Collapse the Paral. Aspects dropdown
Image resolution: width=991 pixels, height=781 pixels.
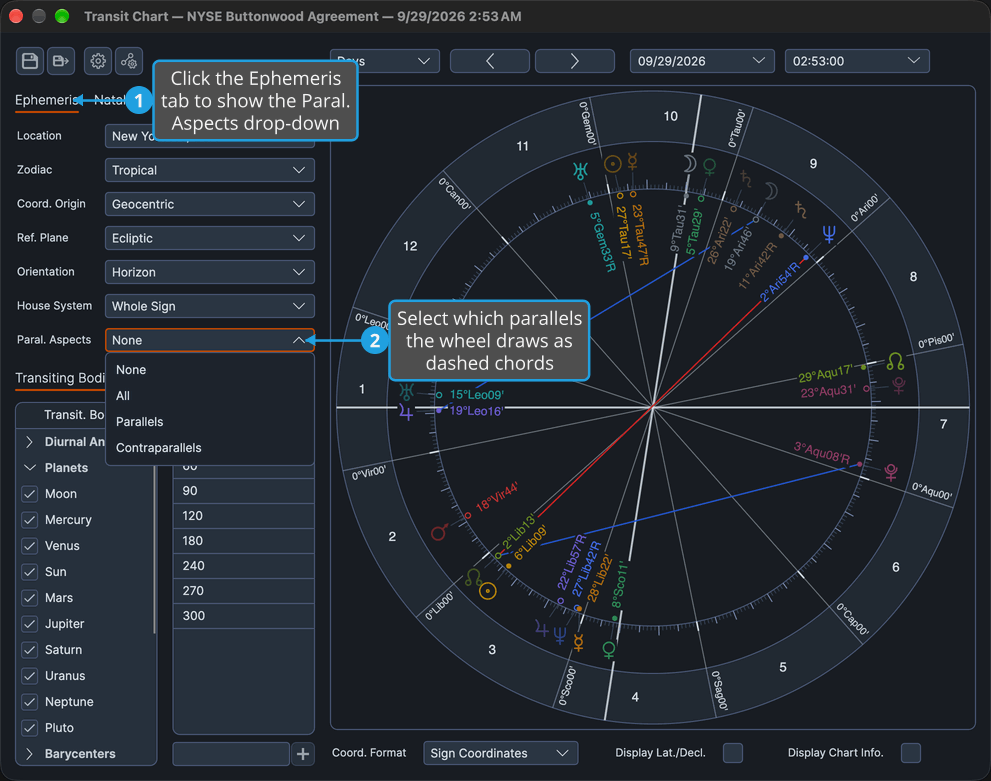tap(210, 340)
